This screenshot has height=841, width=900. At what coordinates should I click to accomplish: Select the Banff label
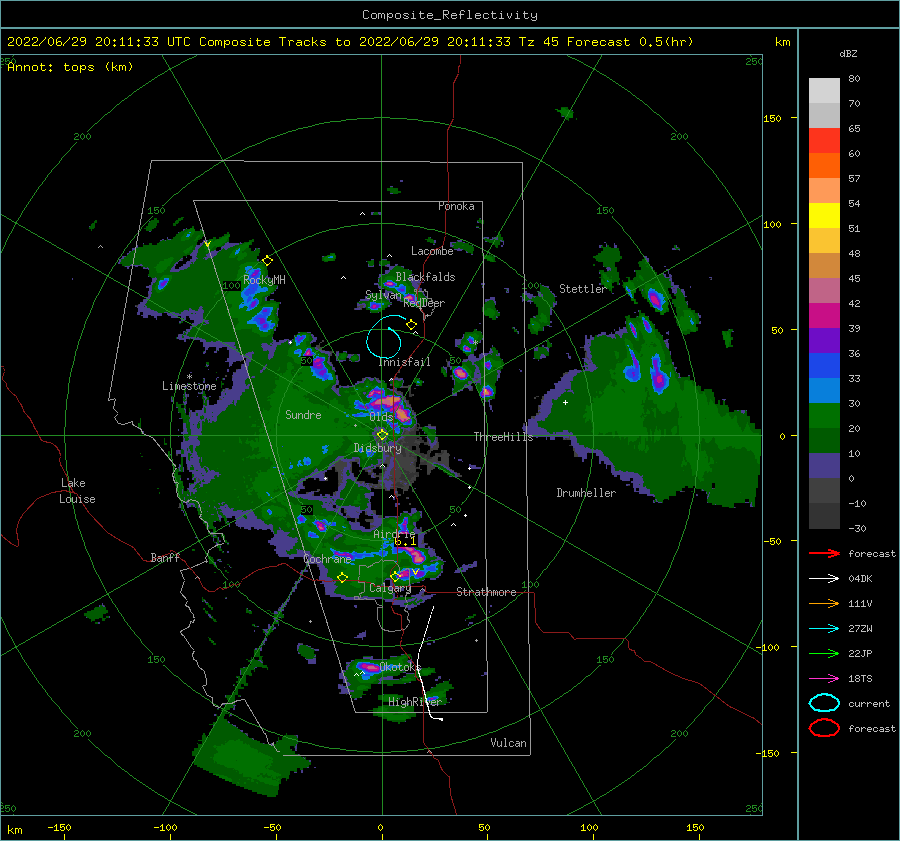pos(165,557)
